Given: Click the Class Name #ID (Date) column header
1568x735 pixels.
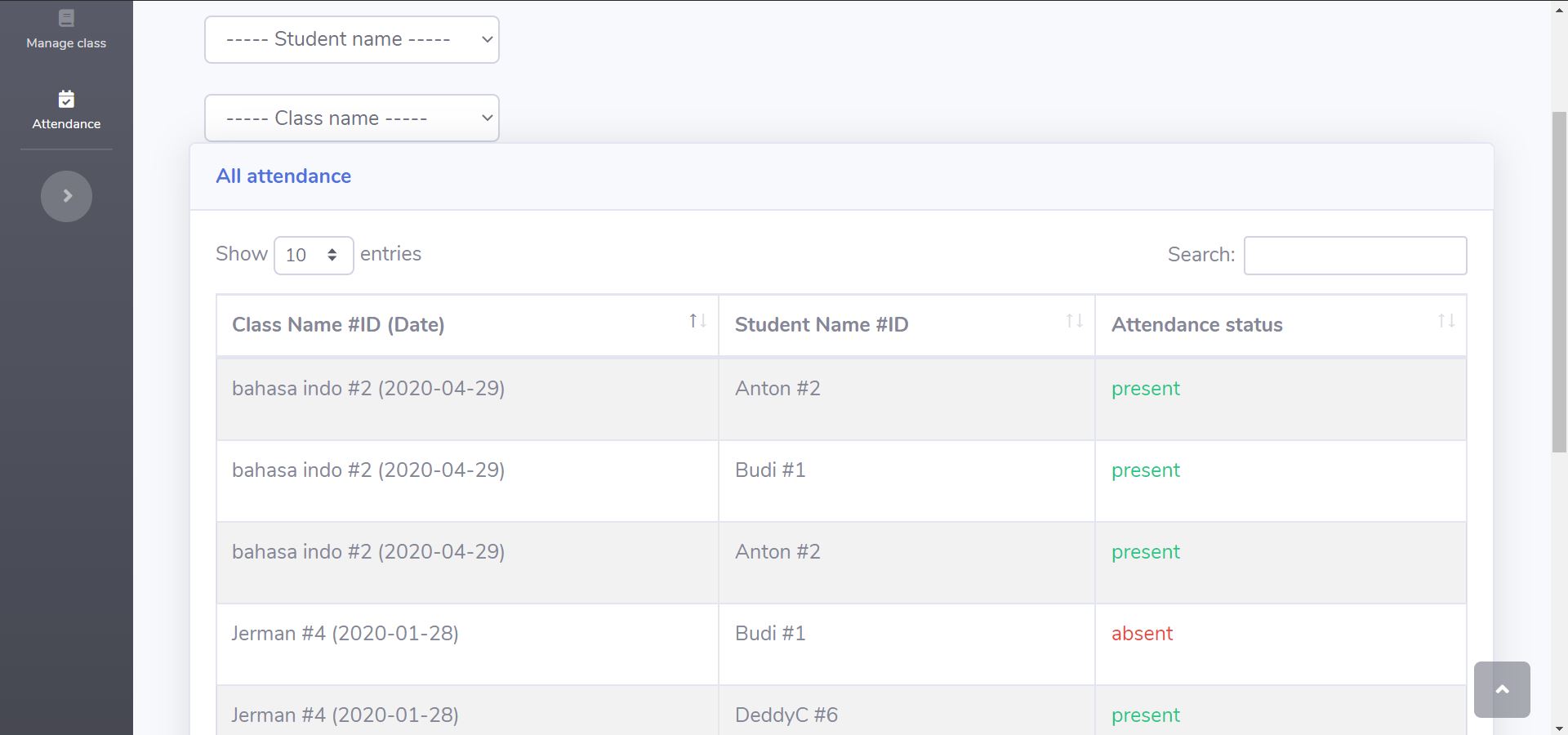Looking at the screenshot, I should (338, 325).
